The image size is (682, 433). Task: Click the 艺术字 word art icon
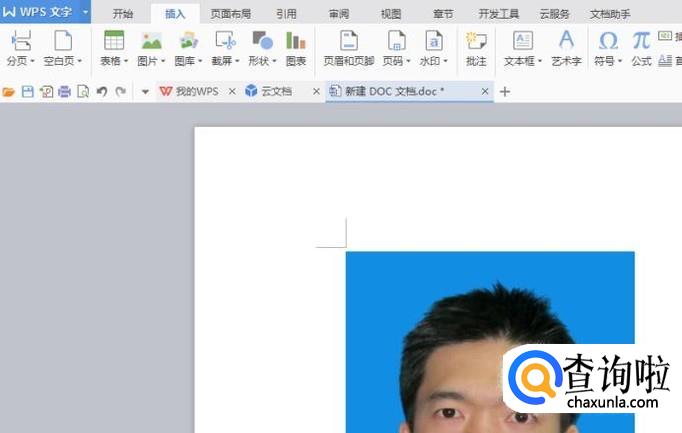pyautogui.click(x=566, y=41)
